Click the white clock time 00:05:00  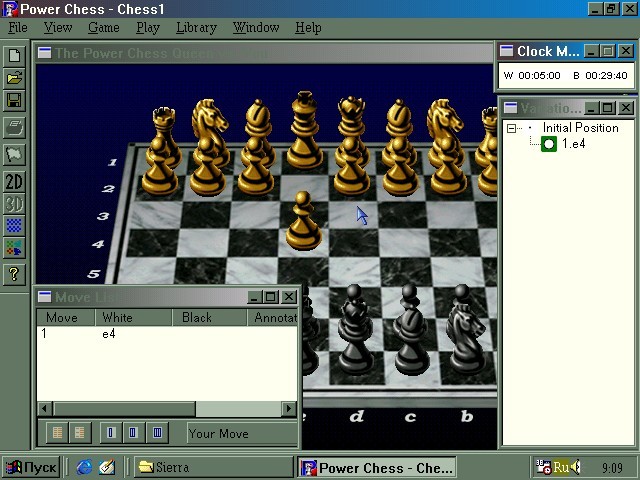point(539,76)
